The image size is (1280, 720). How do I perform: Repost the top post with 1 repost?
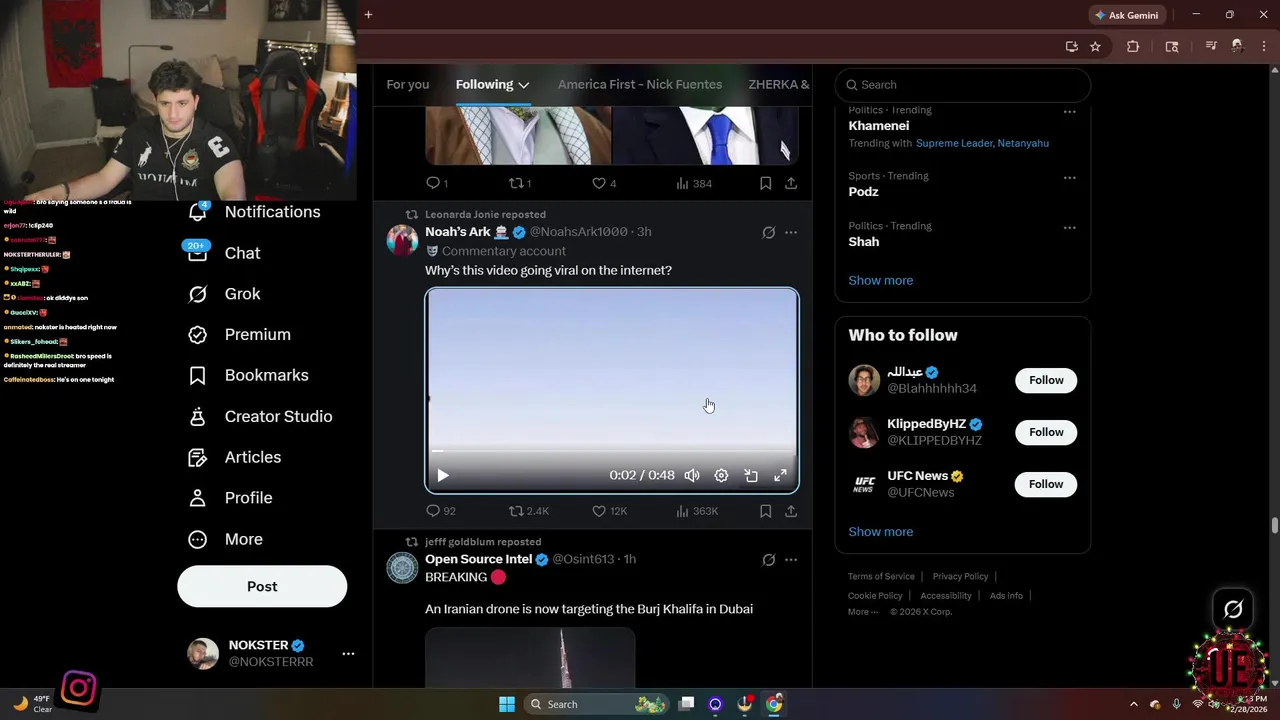tap(520, 183)
